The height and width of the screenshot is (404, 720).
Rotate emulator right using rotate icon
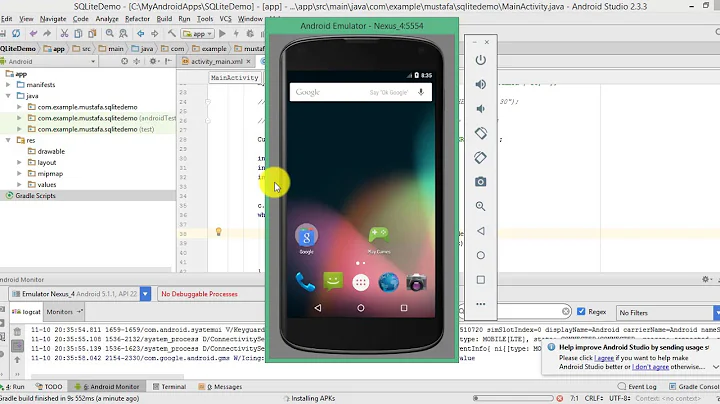tap(480, 157)
